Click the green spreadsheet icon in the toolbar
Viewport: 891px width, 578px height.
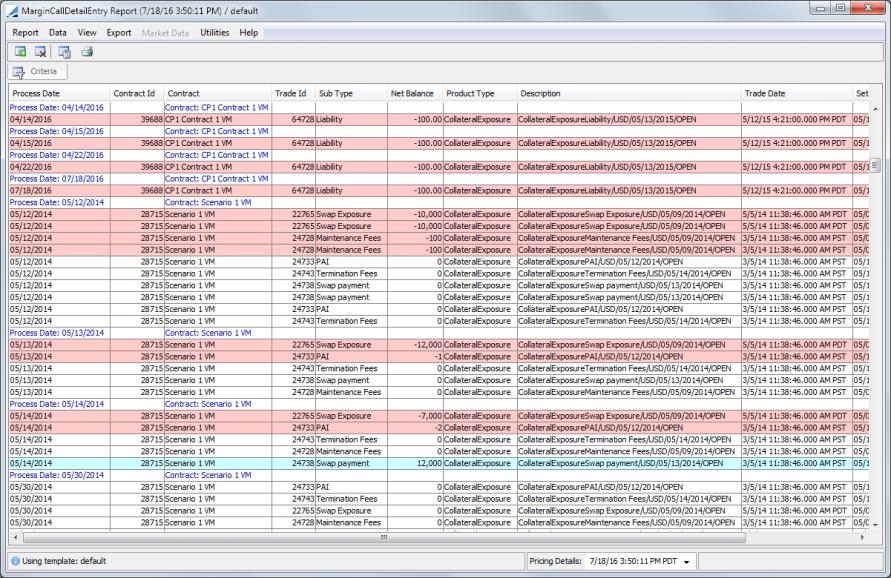tap(20, 52)
